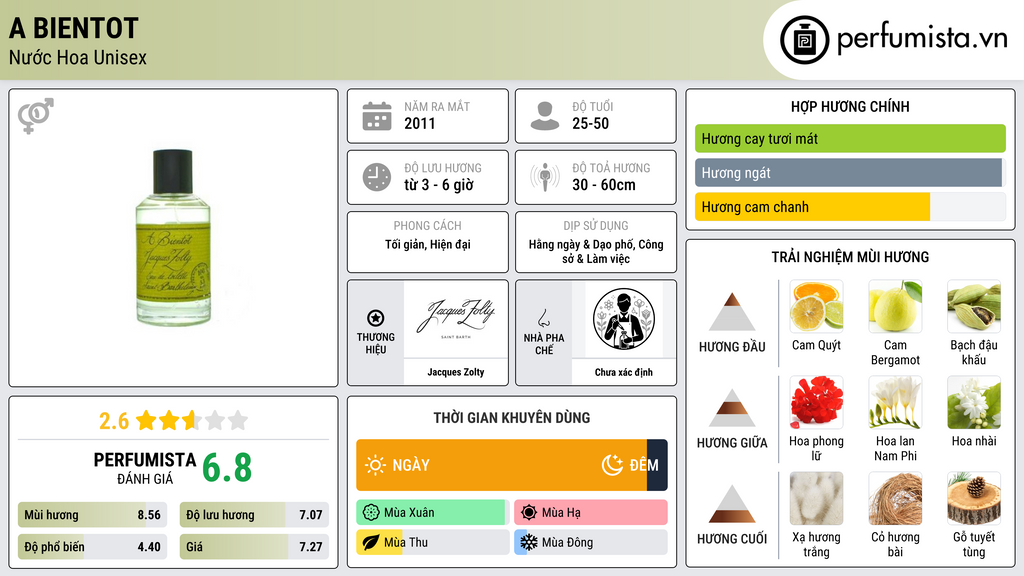Click the Đêm night usage segment
This screenshot has width=1024, height=576.
(657, 465)
